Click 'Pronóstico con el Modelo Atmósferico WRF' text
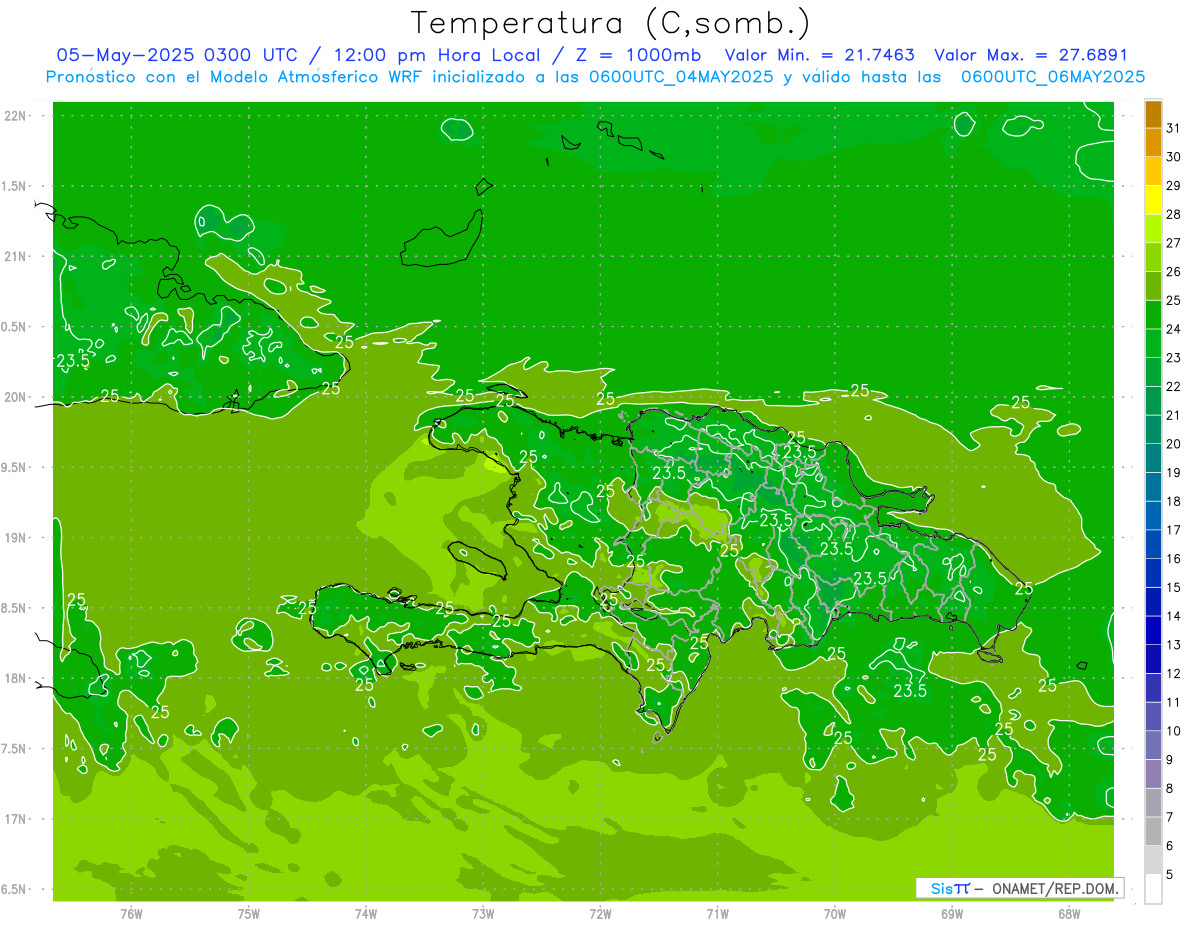The width and height of the screenshot is (1200, 927). tap(236, 76)
